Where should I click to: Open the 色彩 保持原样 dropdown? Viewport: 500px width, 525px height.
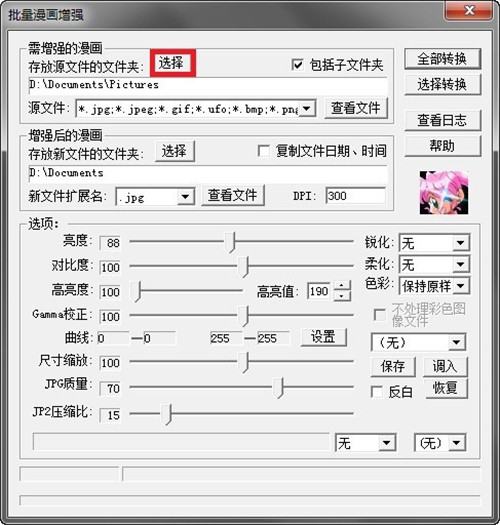coord(461,286)
